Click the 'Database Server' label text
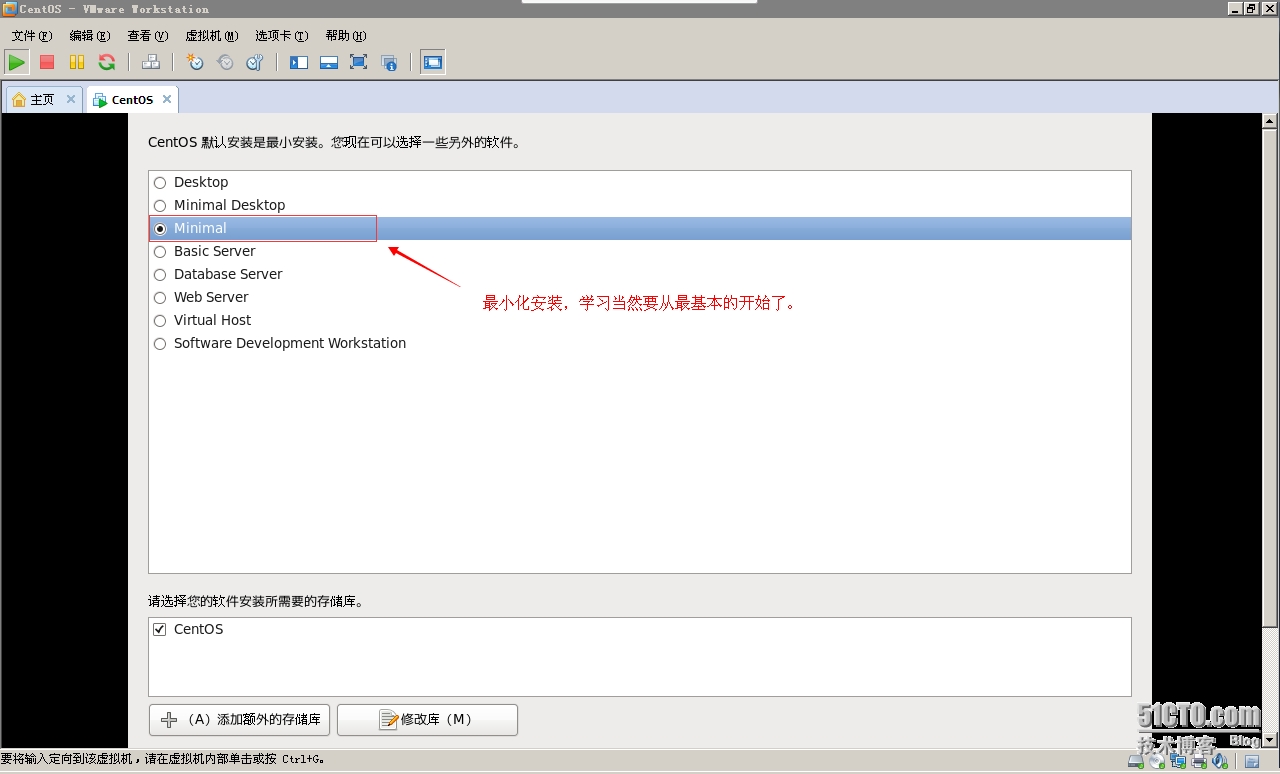Image resolution: width=1280 pixels, height=774 pixels. [x=228, y=274]
